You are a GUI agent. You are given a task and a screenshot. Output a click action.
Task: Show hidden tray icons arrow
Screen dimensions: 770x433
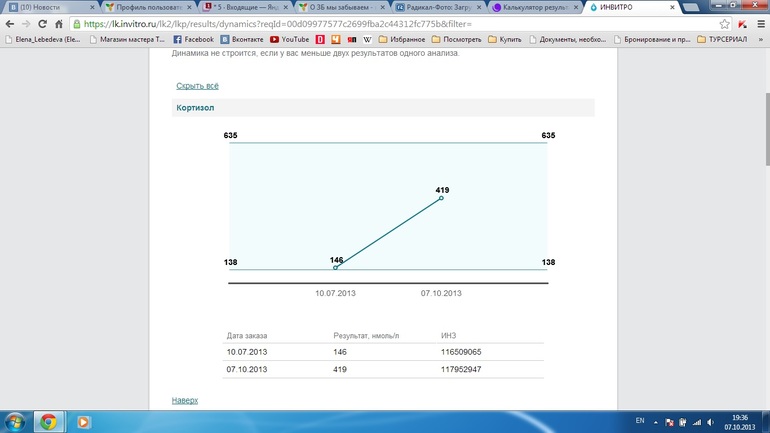pos(655,422)
